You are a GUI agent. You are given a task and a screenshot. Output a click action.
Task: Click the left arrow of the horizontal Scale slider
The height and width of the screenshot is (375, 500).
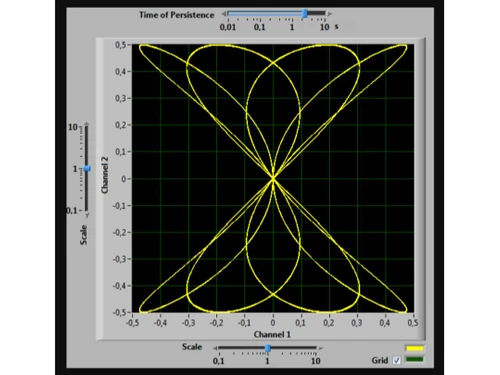216,348
